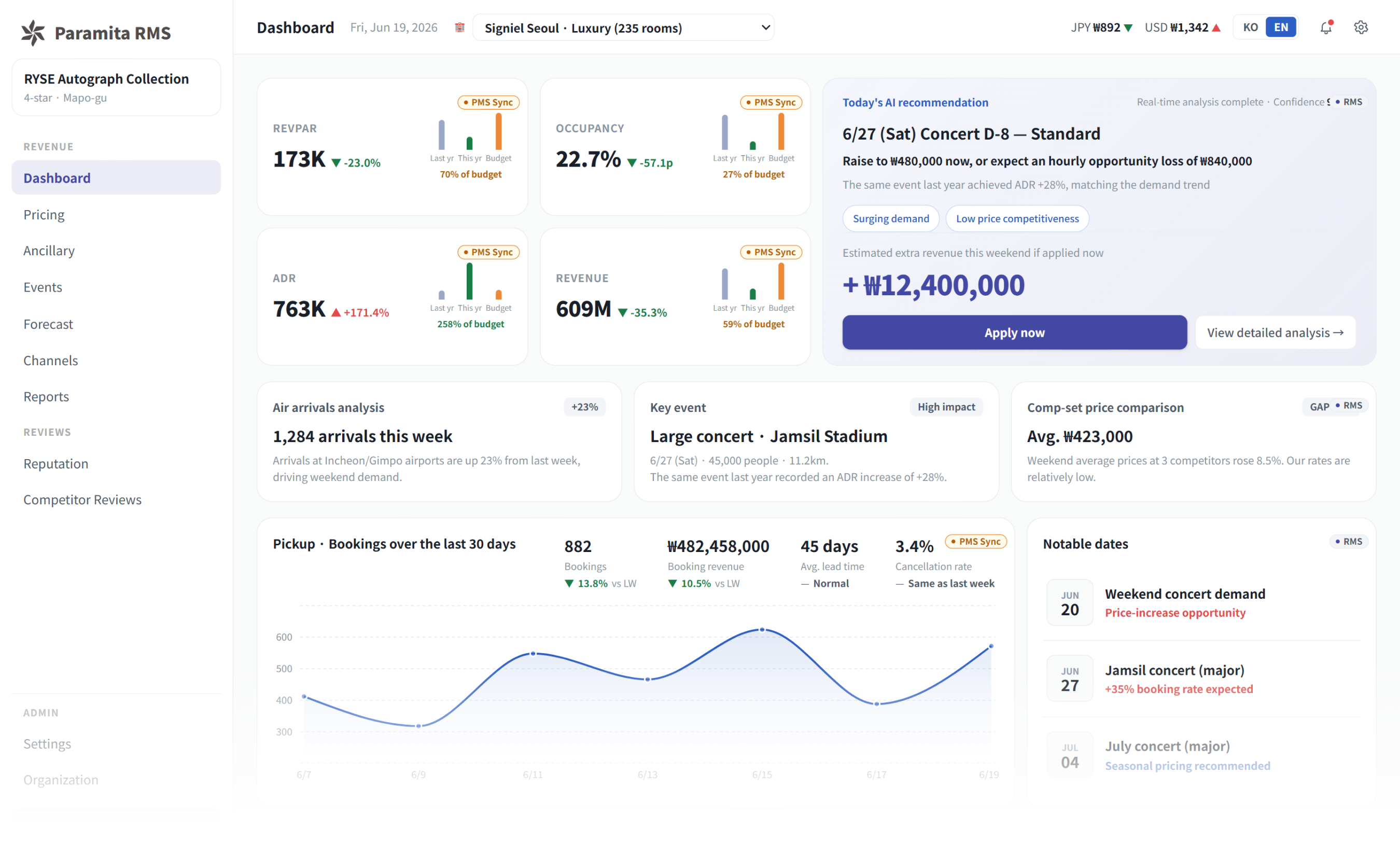View detailed analysis link
1400x842 pixels.
pos(1275,333)
